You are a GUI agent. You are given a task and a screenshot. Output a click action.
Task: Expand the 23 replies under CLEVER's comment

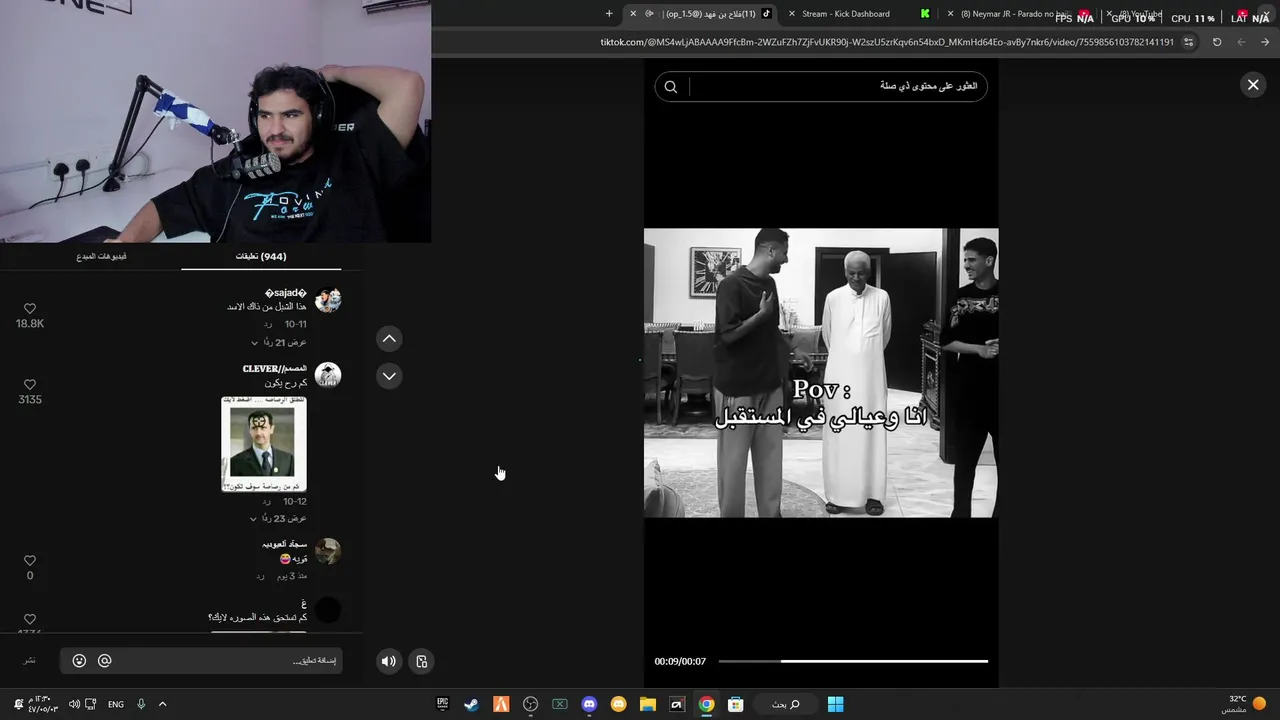(x=279, y=518)
